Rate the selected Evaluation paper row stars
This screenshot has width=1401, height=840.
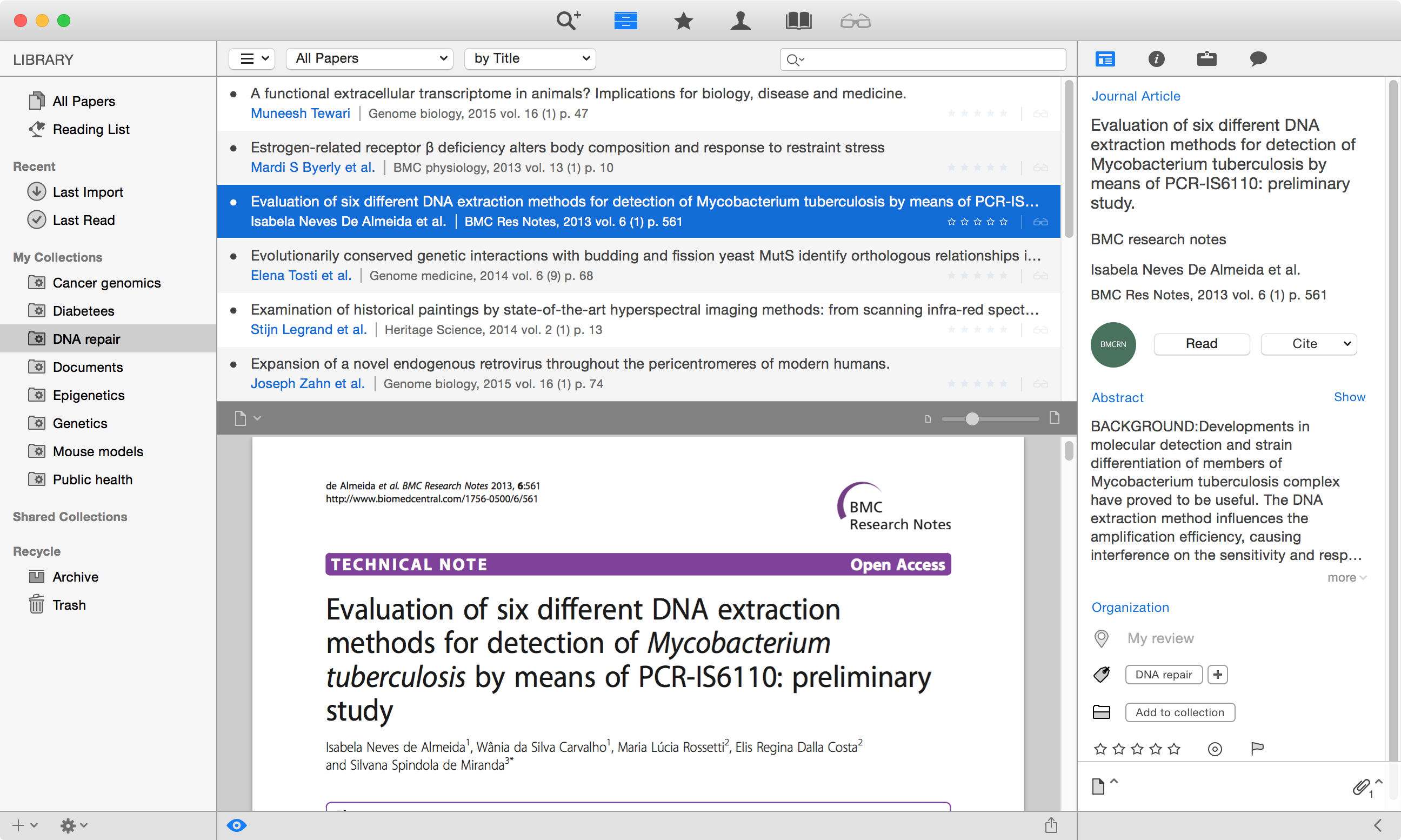tap(977, 221)
